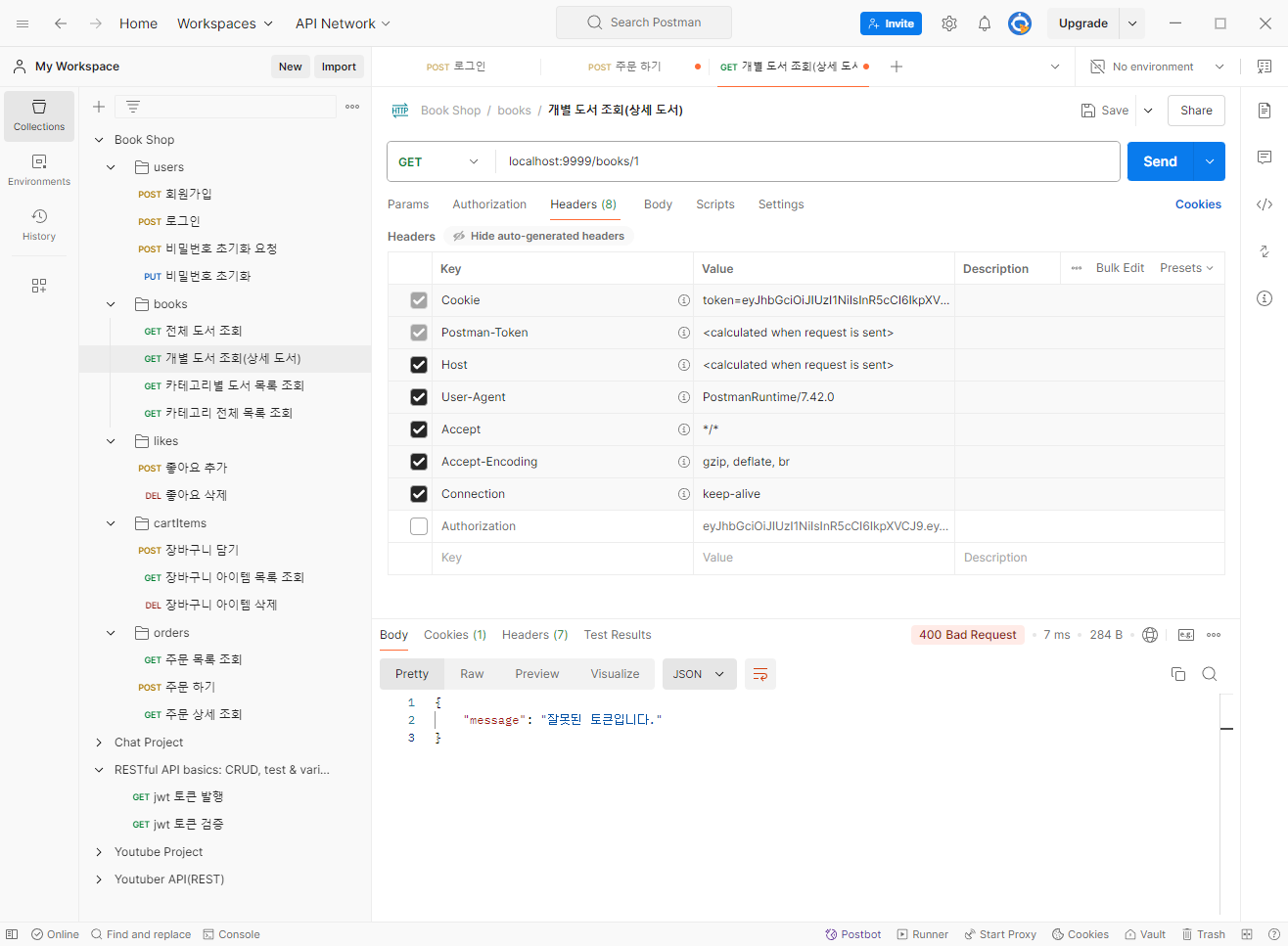
Task: Open the configure workspace sidebar icon
Action: click(39, 286)
